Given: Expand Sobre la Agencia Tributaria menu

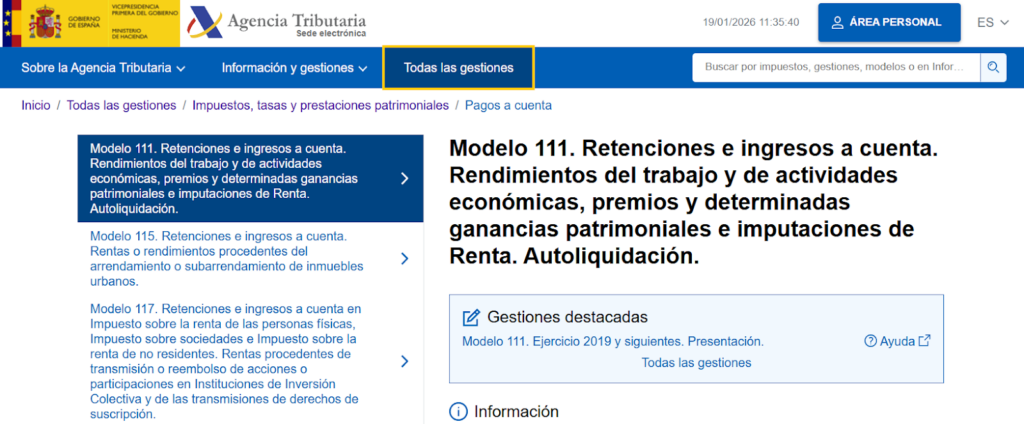Looking at the screenshot, I should (103, 68).
